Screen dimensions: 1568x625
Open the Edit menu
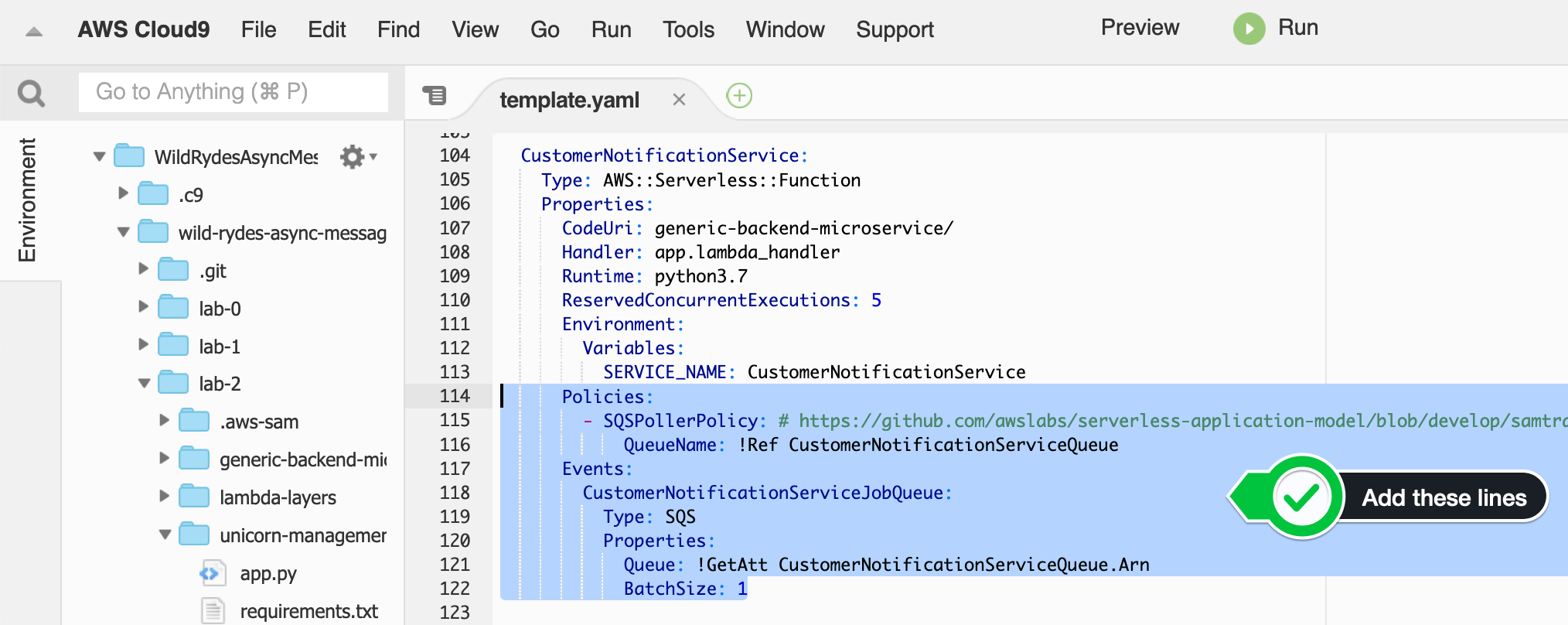[327, 29]
